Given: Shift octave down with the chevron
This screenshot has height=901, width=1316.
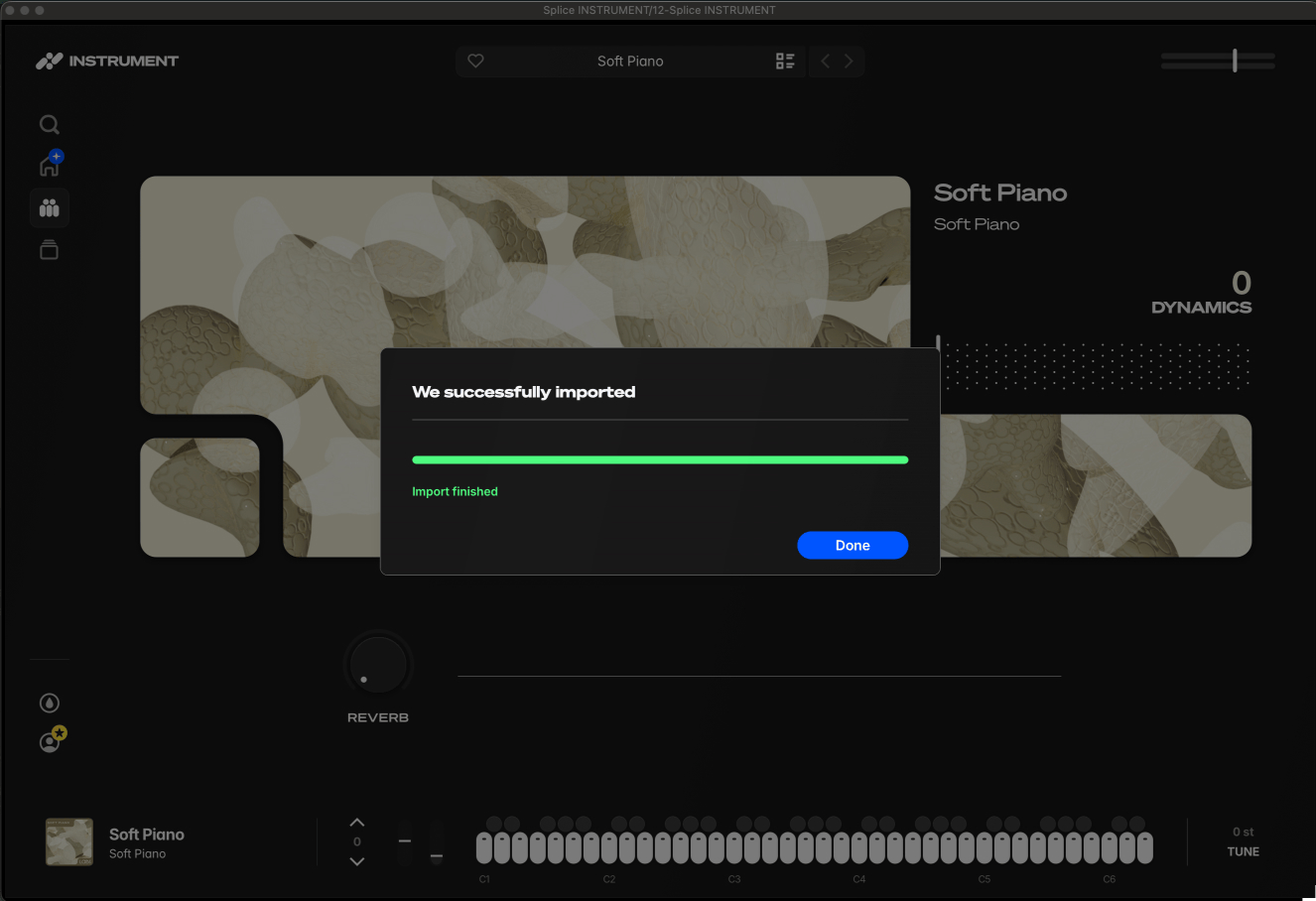Looking at the screenshot, I should pos(357,861).
